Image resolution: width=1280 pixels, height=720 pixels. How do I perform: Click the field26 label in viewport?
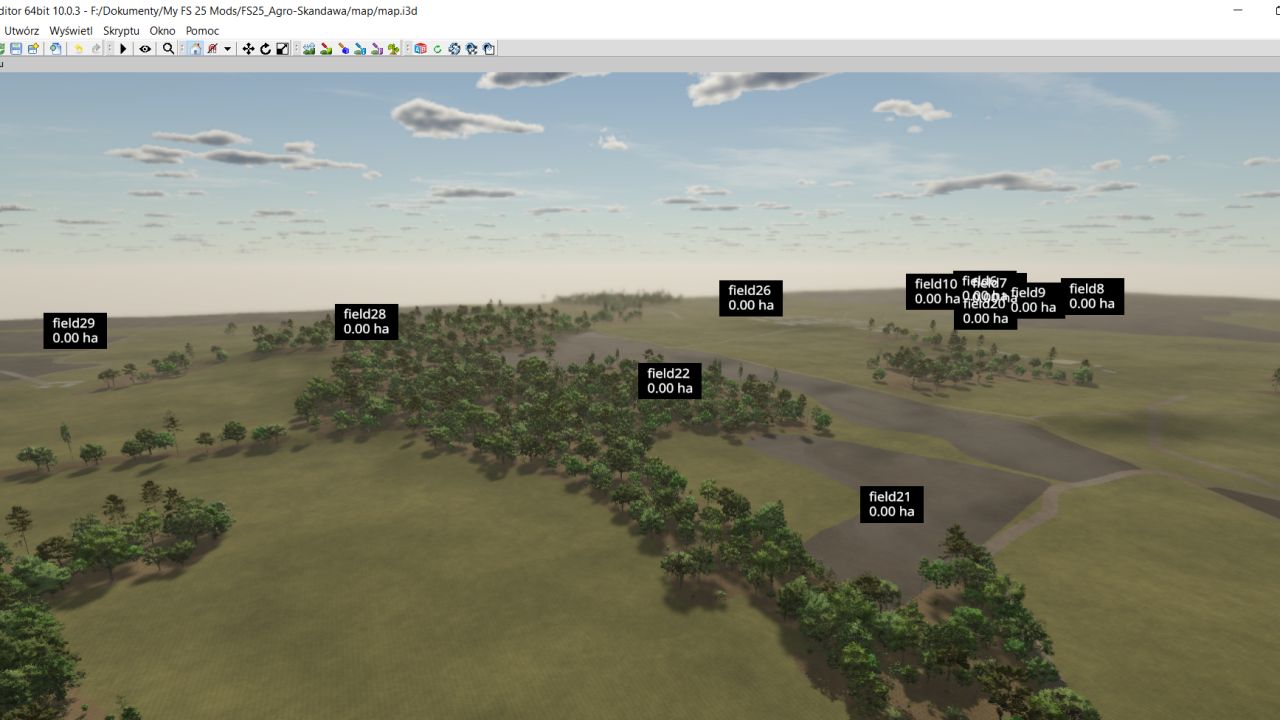point(751,298)
